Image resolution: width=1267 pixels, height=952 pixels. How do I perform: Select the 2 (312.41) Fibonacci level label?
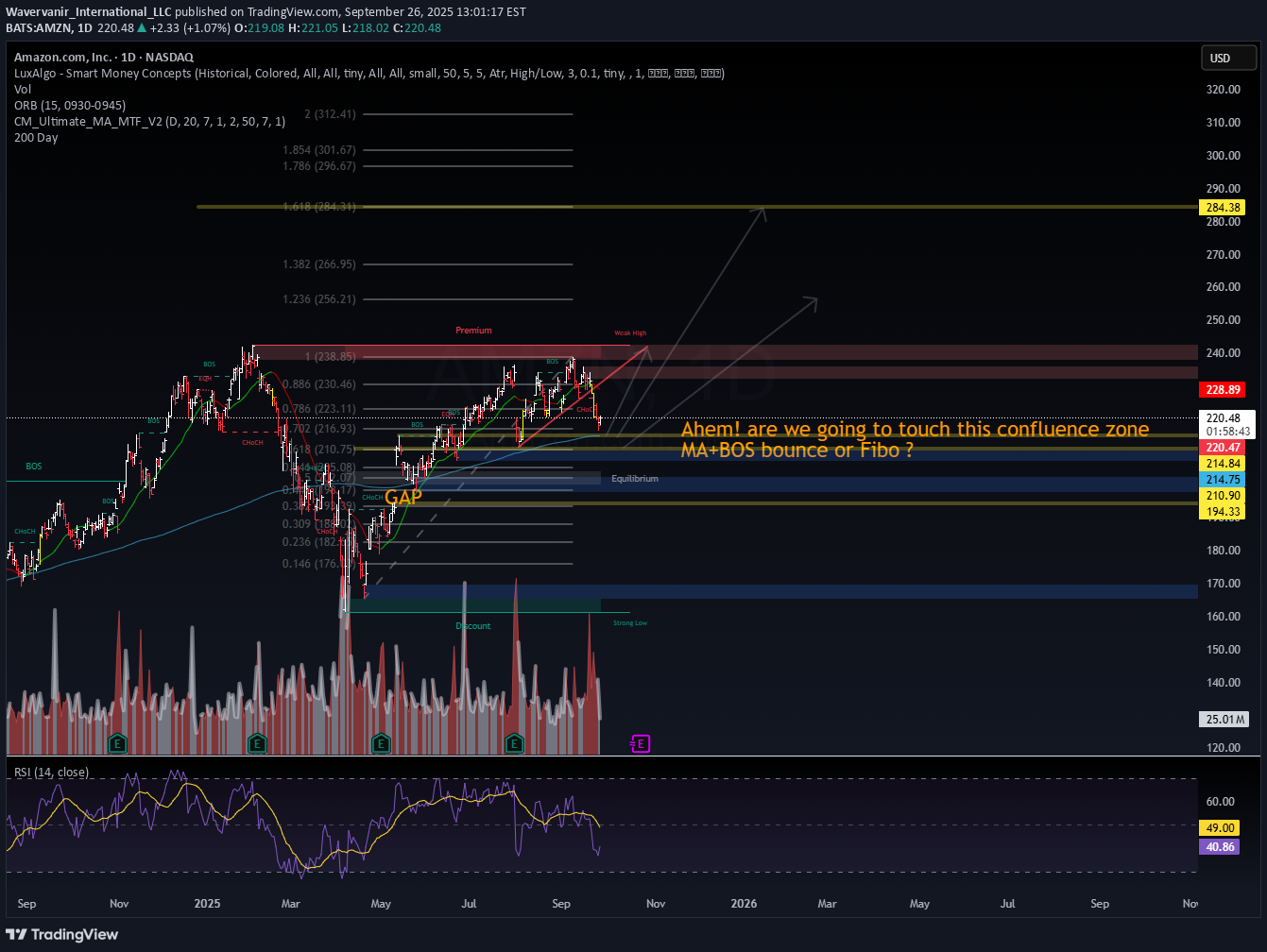(x=330, y=114)
